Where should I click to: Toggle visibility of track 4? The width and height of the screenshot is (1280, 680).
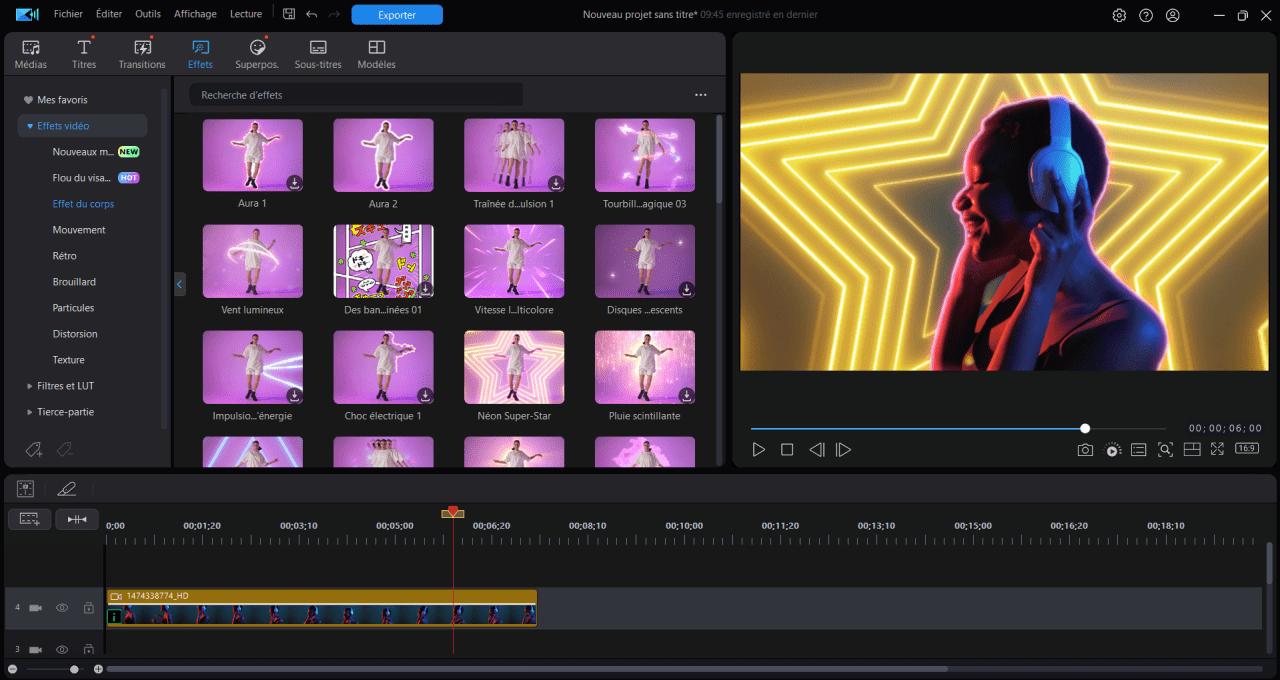click(x=62, y=608)
